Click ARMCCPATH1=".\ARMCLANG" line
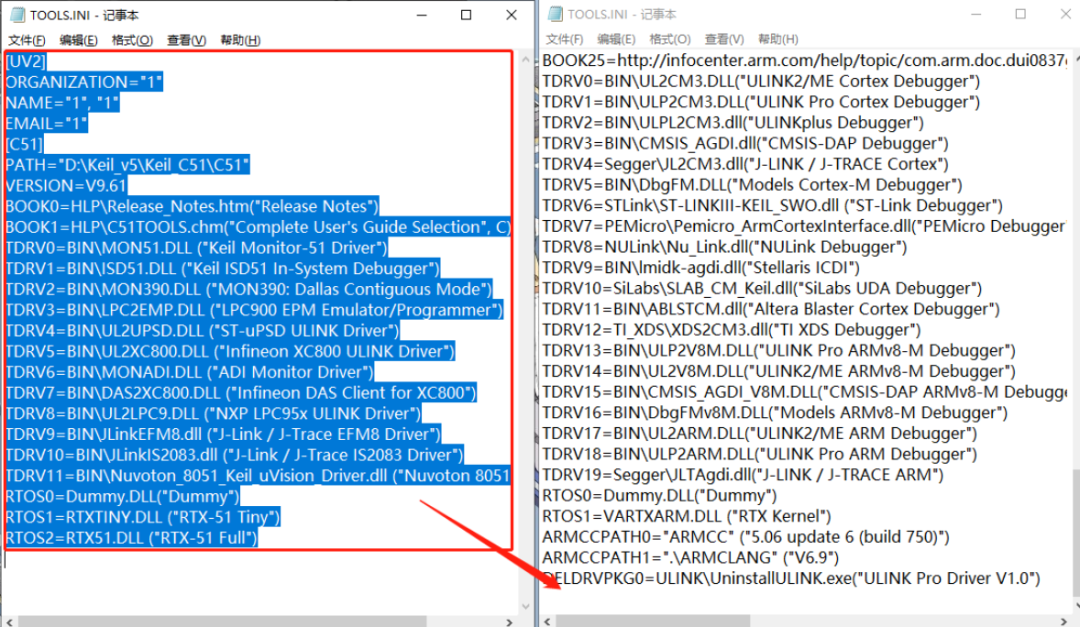 click(x=691, y=557)
